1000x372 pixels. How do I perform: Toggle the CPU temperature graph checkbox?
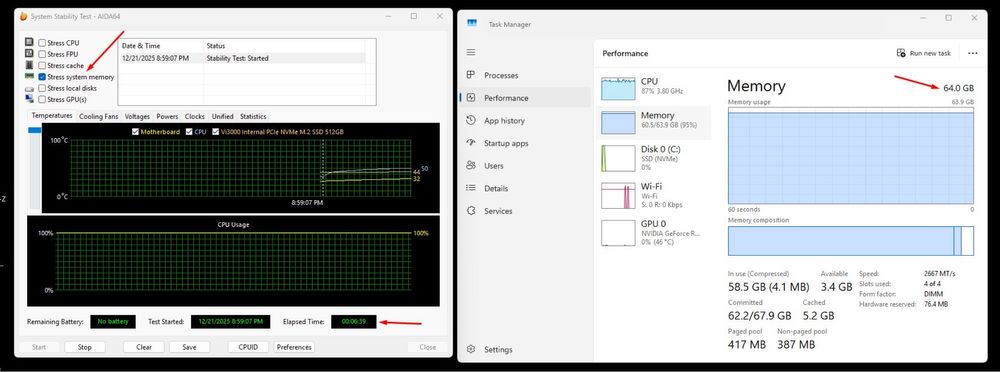[189, 131]
